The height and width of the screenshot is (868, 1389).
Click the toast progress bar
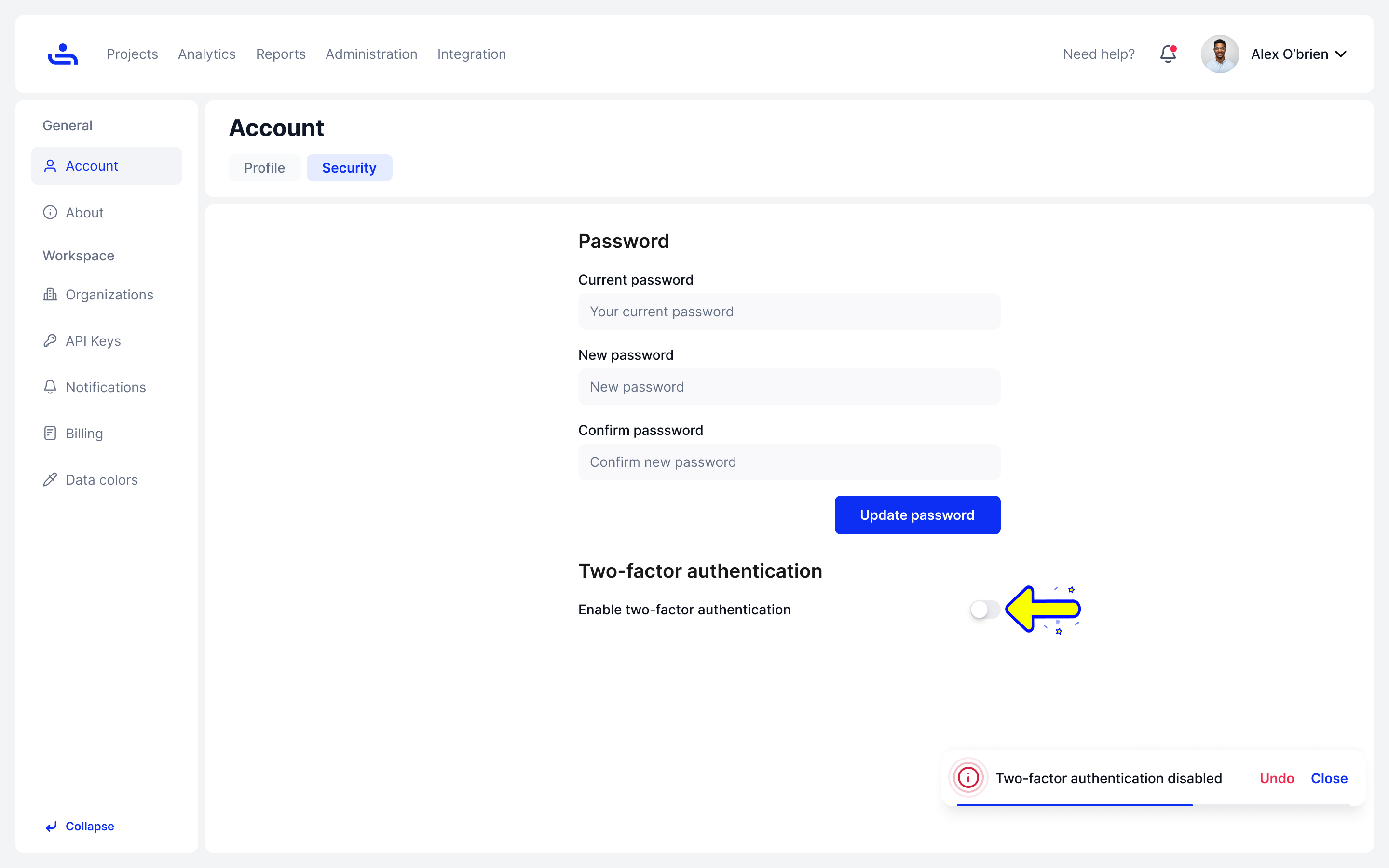point(1075,805)
